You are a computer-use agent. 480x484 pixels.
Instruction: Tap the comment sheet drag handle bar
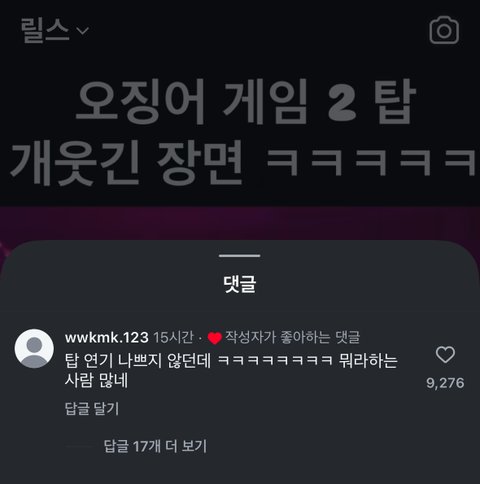[240, 256]
